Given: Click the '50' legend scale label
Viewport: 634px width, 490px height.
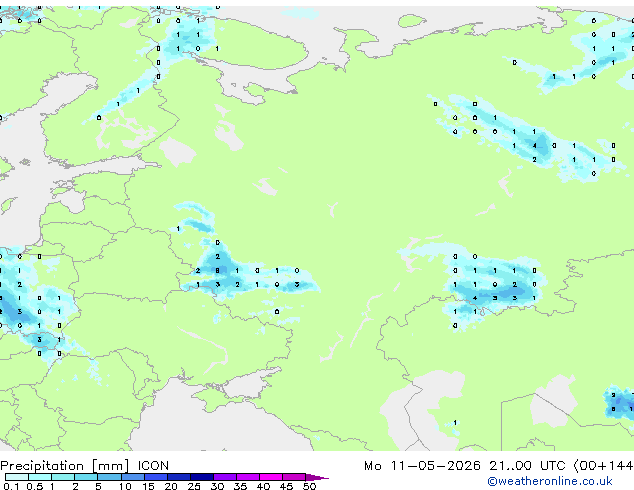Looking at the screenshot, I should (309, 486).
